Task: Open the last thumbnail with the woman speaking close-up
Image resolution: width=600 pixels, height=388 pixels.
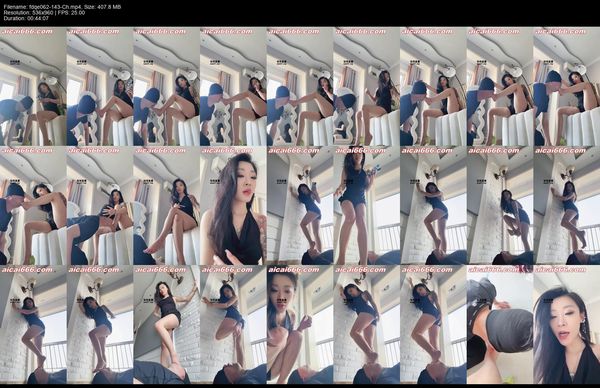Action: [567, 325]
